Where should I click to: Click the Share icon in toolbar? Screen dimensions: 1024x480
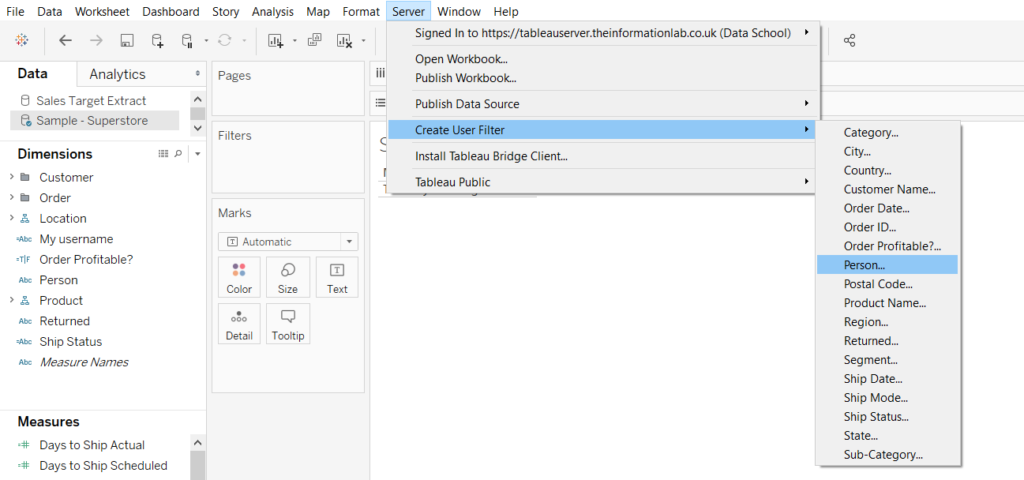point(850,41)
